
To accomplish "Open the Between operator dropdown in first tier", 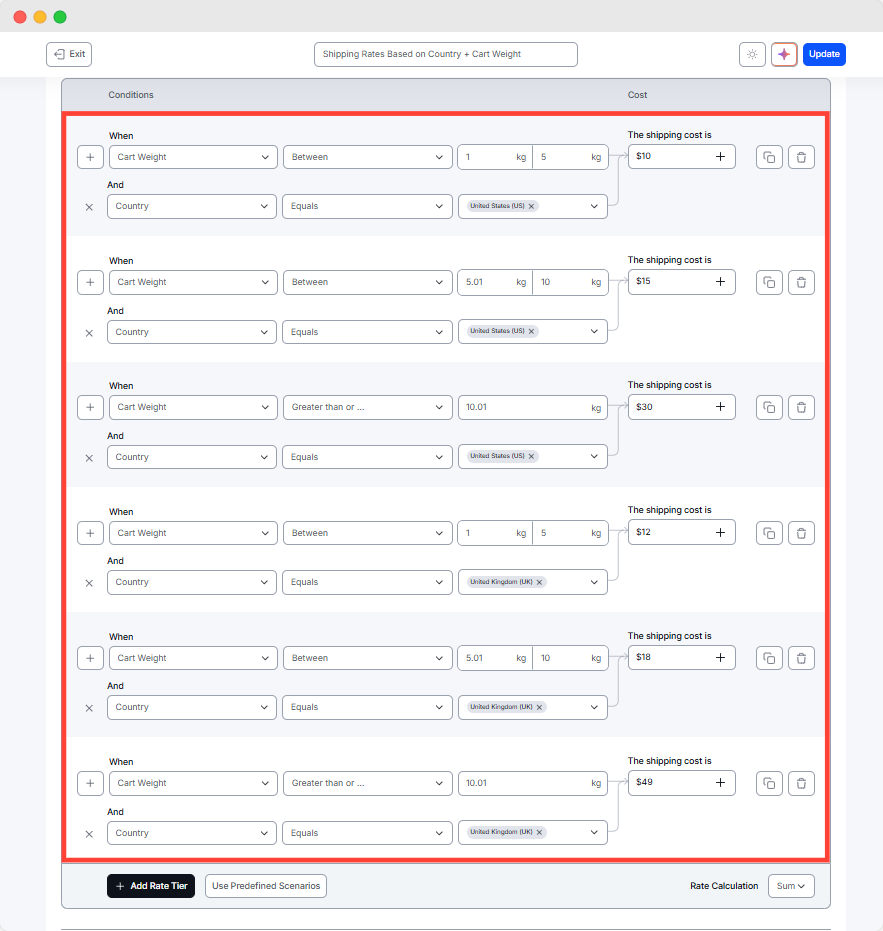I will pos(365,156).
